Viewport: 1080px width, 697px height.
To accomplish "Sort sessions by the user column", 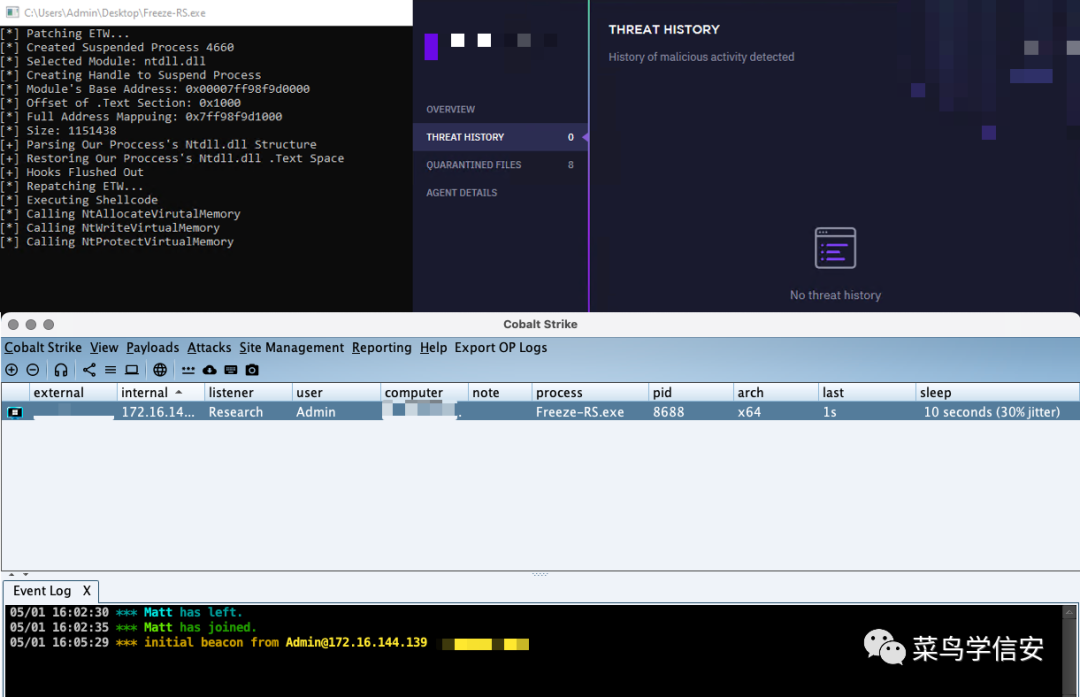I will pyautogui.click(x=336, y=393).
